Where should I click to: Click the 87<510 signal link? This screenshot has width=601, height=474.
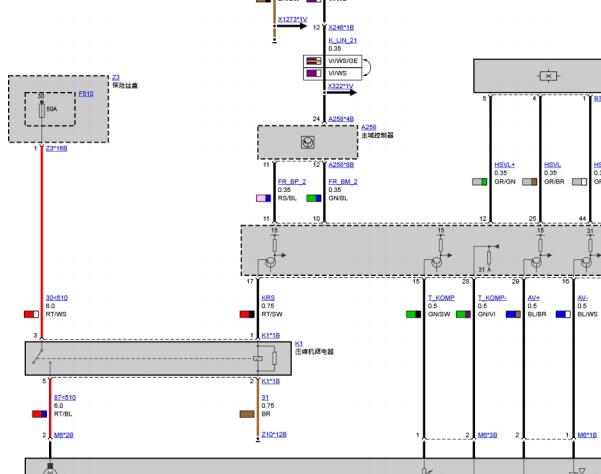[x=65, y=397]
